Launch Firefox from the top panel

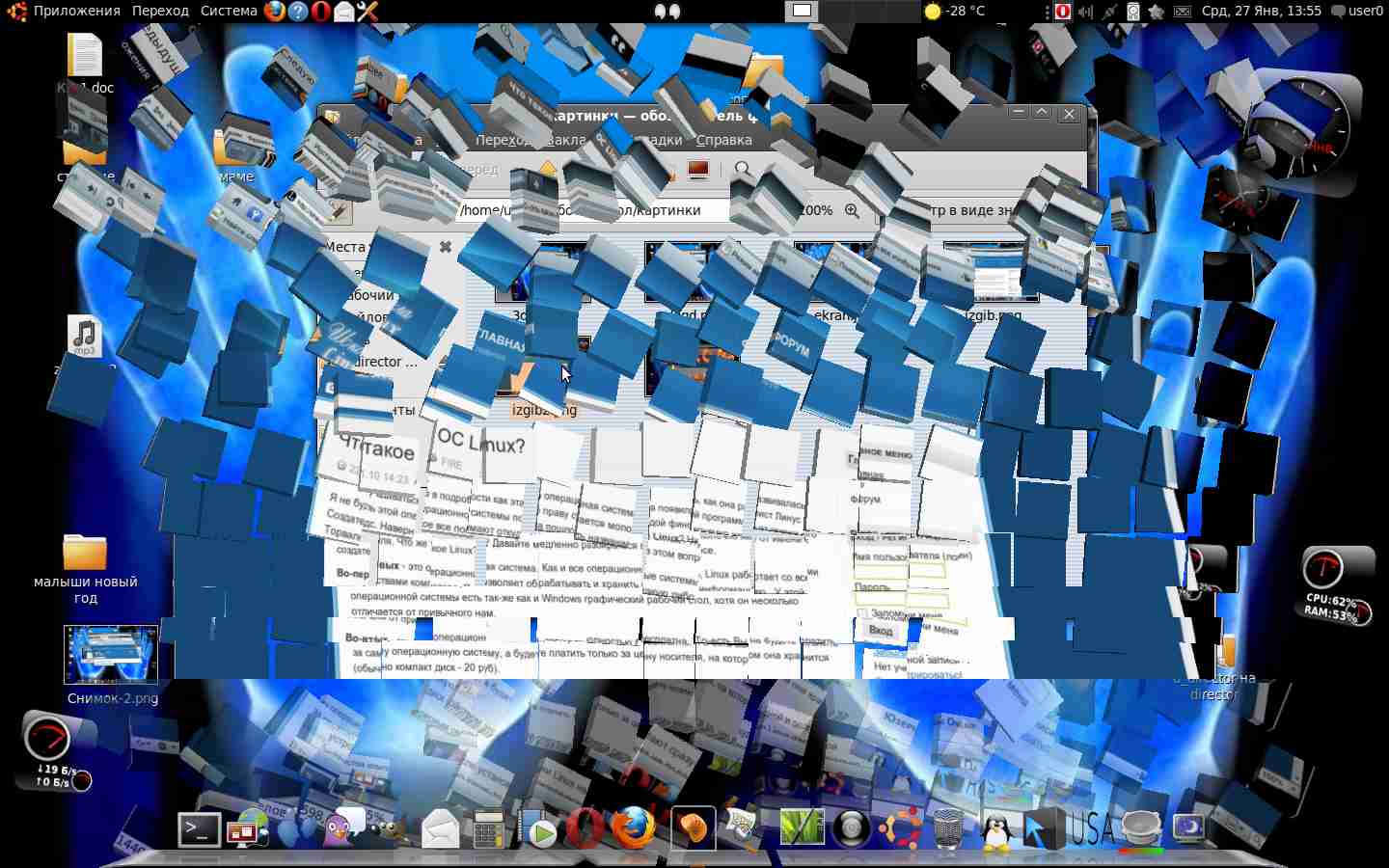coord(274,12)
